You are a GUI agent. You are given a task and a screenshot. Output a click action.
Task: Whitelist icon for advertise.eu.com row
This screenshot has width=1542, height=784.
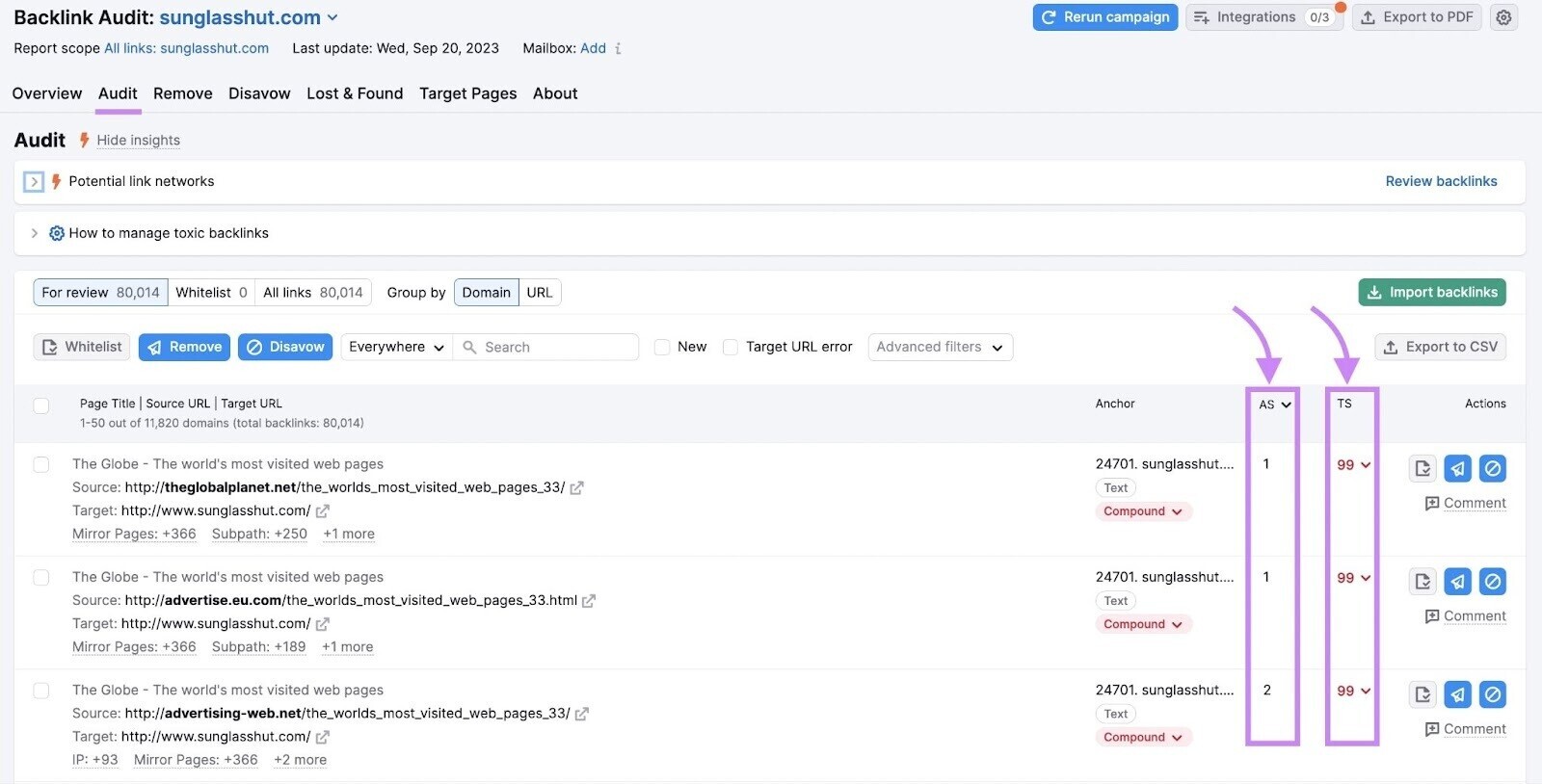(x=1422, y=582)
